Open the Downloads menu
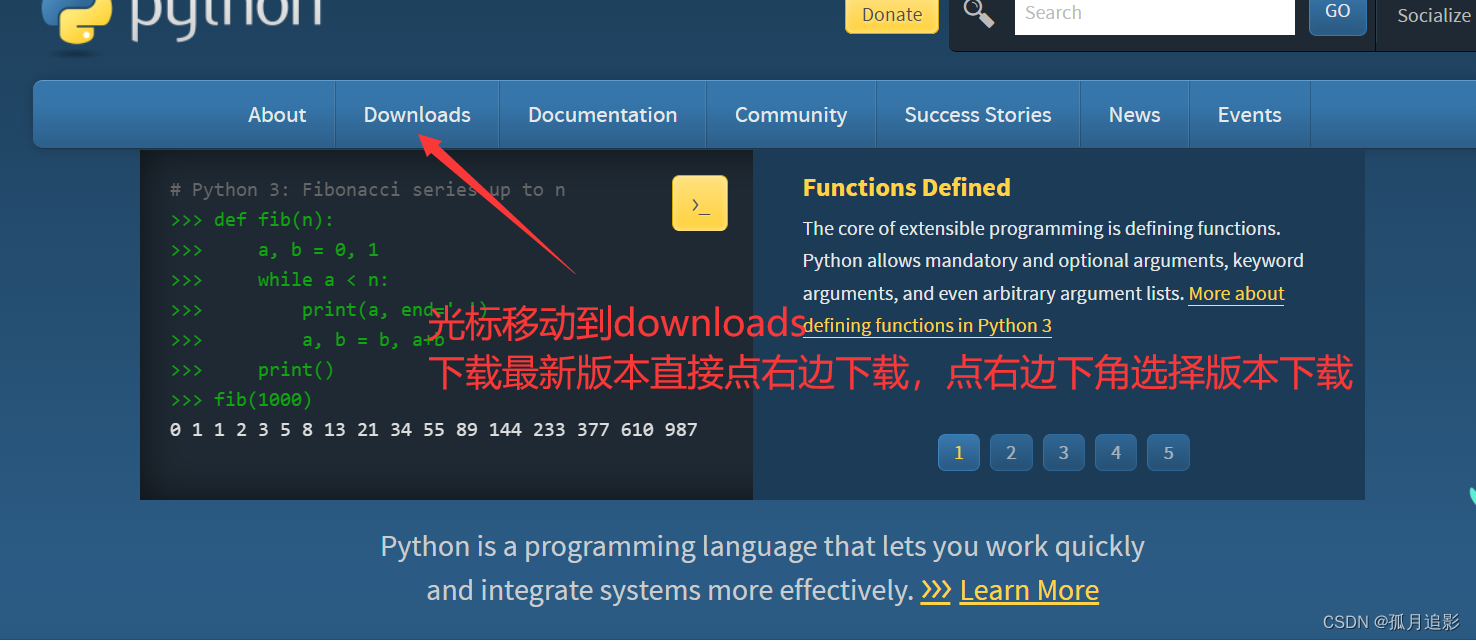Image resolution: width=1476 pixels, height=641 pixels. (417, 115)
